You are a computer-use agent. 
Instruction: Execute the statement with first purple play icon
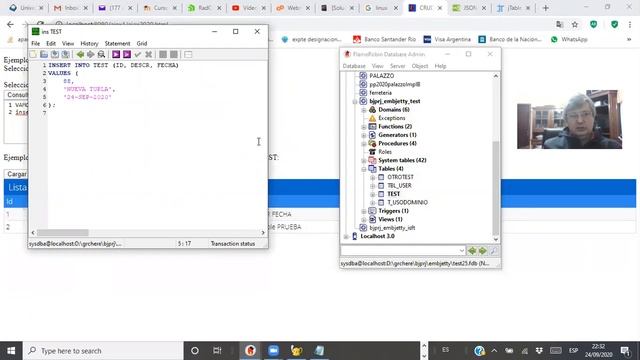(116, 54)
